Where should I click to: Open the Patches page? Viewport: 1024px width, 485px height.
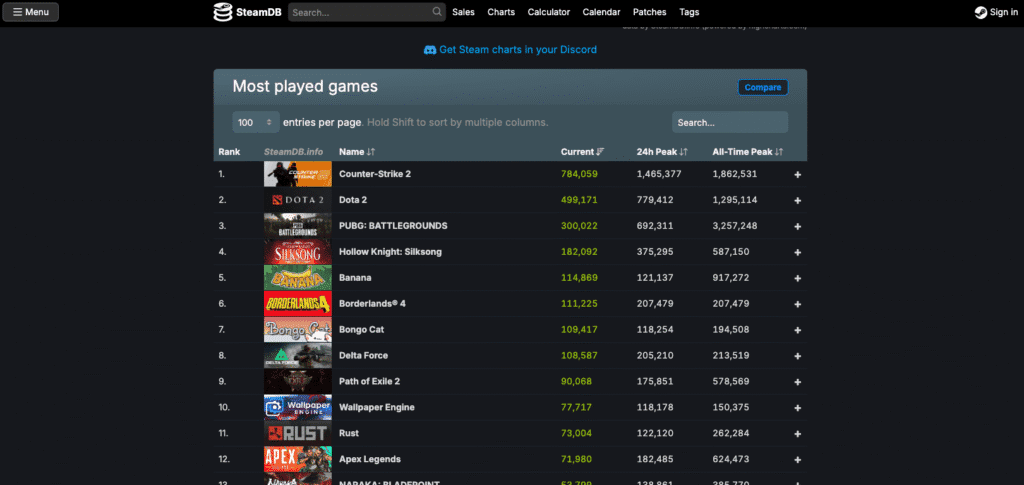(649, 12)
